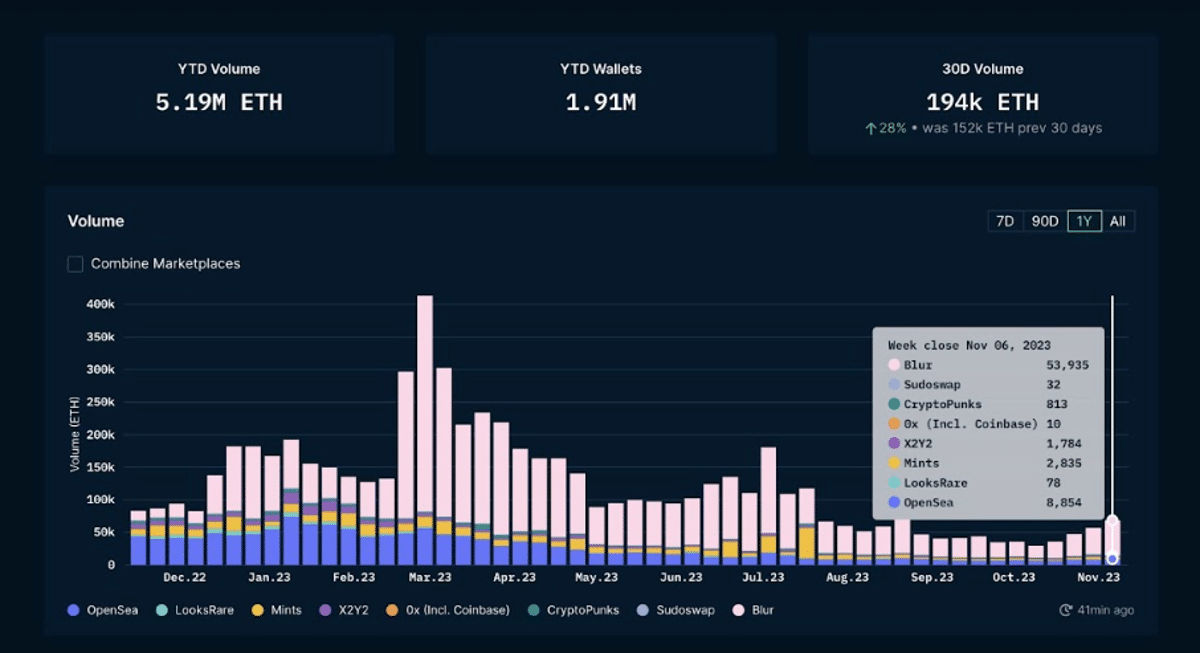Select the All time range option
1200x653 pixels.
pos(1118,221)
